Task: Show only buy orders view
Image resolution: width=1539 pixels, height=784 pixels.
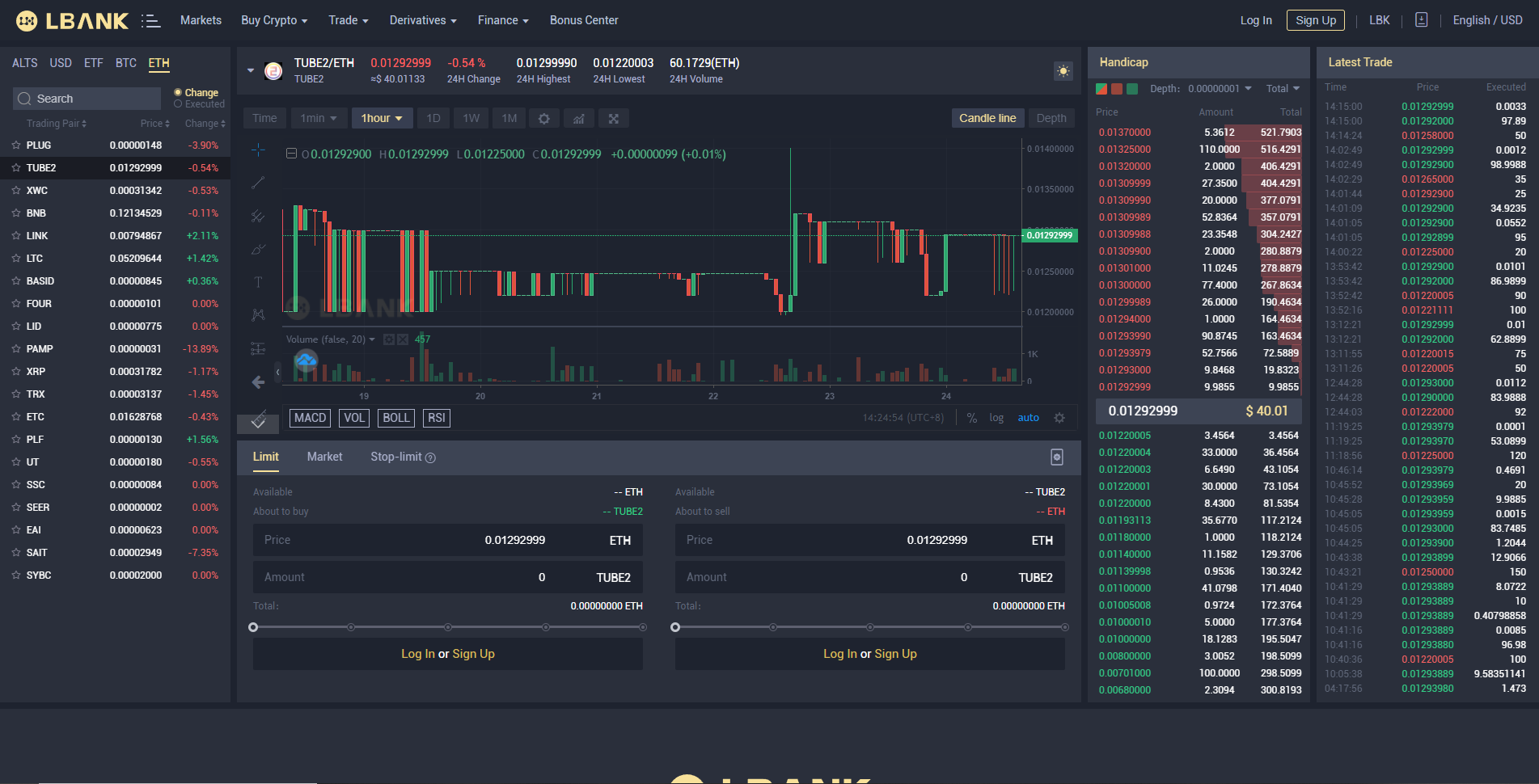Action: coord(1132,89)
